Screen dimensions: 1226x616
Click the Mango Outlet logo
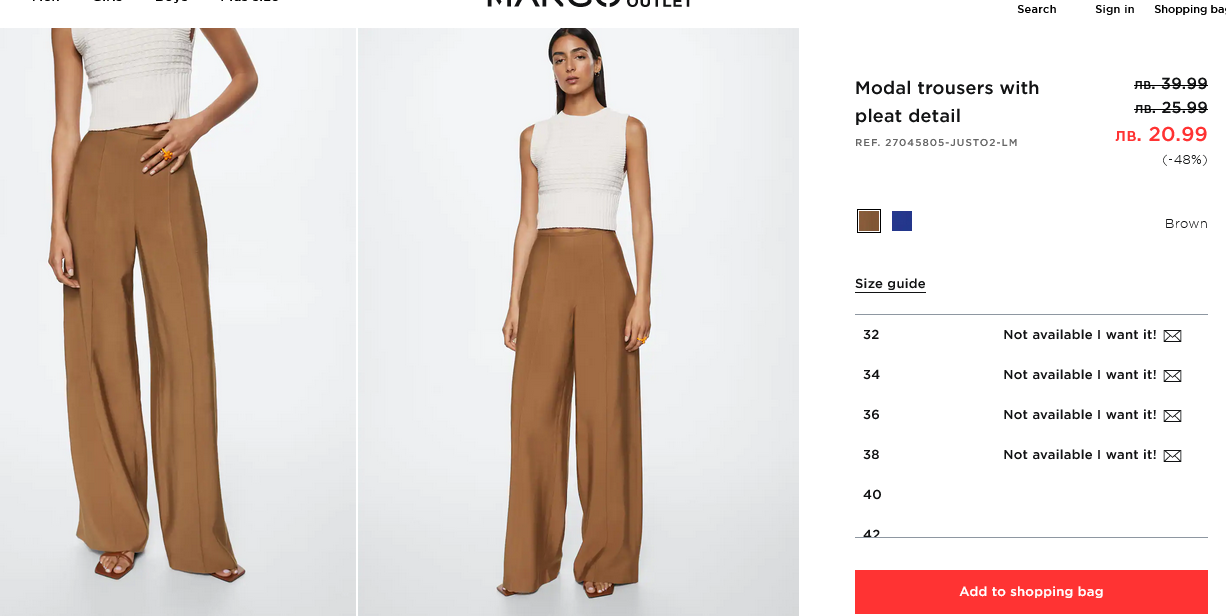tap(589, 4)
